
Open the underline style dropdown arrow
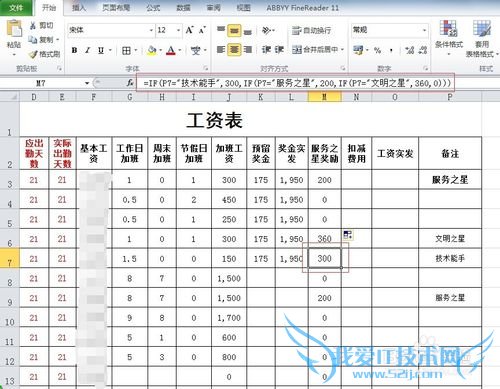(x=110, y=51)
